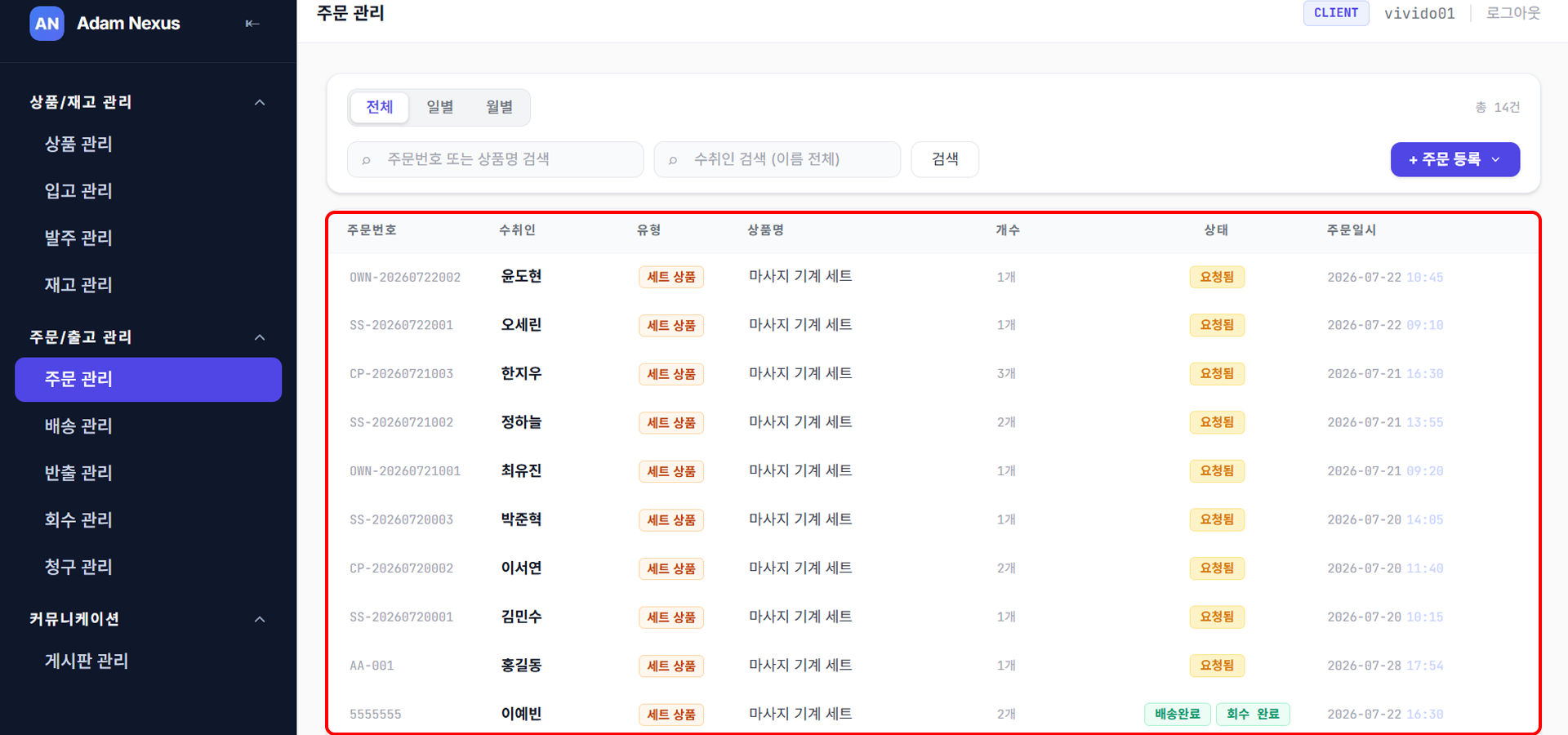Viewport: 1568px width, 735px height.
Task: Open 청구 관리 in the sidebar
Action: click(78, 567)
